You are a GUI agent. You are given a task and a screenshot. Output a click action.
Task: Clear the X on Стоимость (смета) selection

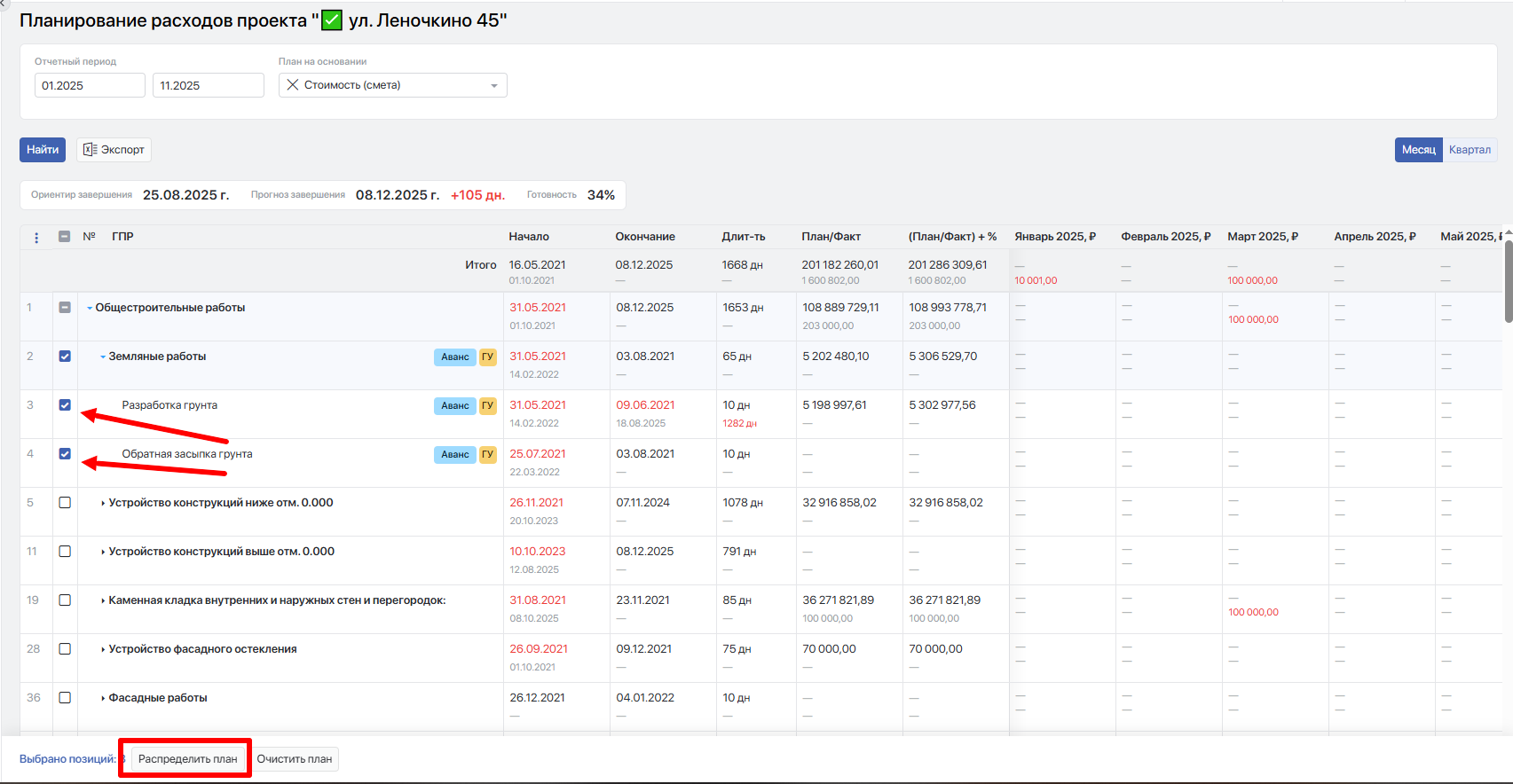(x=293, y=85)
